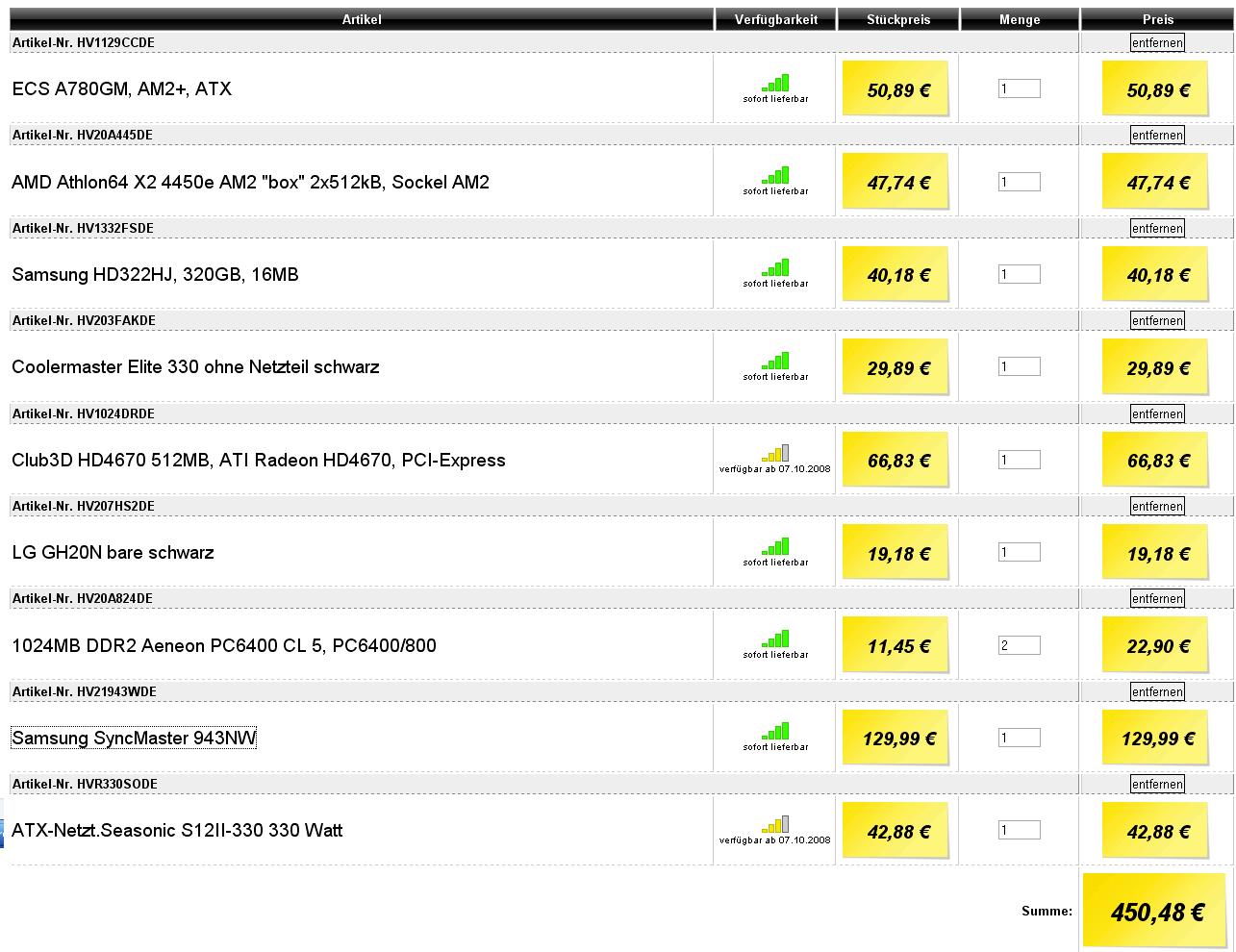Viewport: 1236px width, 952px height.
Task: Focus quantity field for Club3D HD4670
Action: tap(1020, 460)
